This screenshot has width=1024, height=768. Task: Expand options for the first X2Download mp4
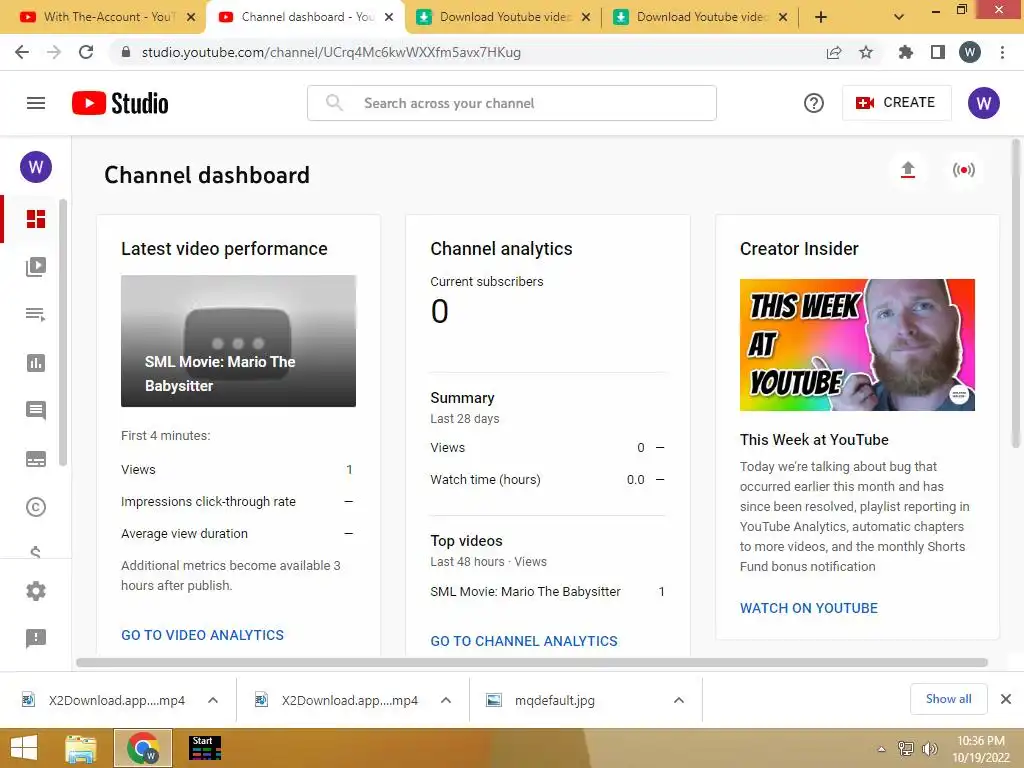pyautogui.click(x=213, y=700)
